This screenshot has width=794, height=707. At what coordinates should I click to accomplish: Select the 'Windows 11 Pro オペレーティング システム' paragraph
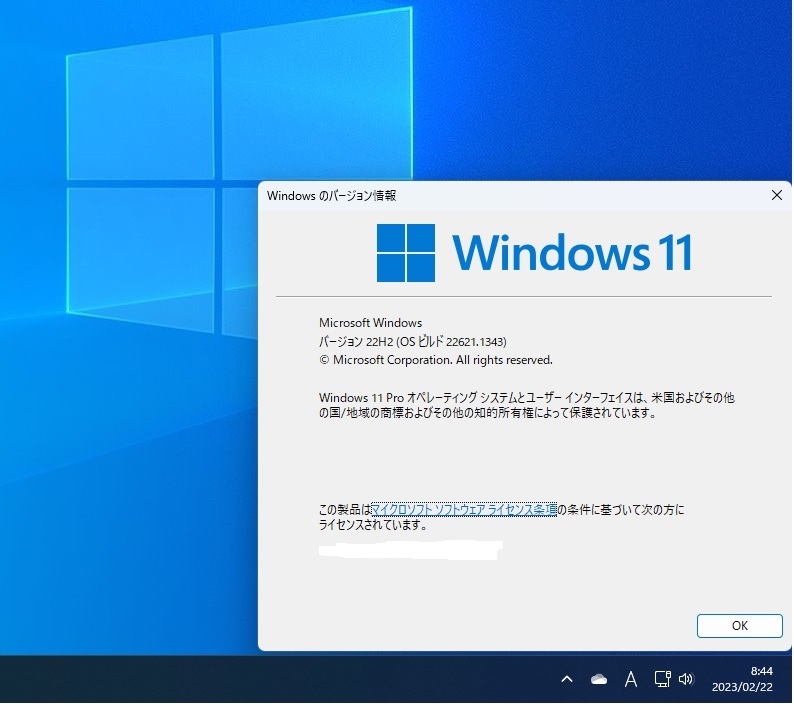527,405
